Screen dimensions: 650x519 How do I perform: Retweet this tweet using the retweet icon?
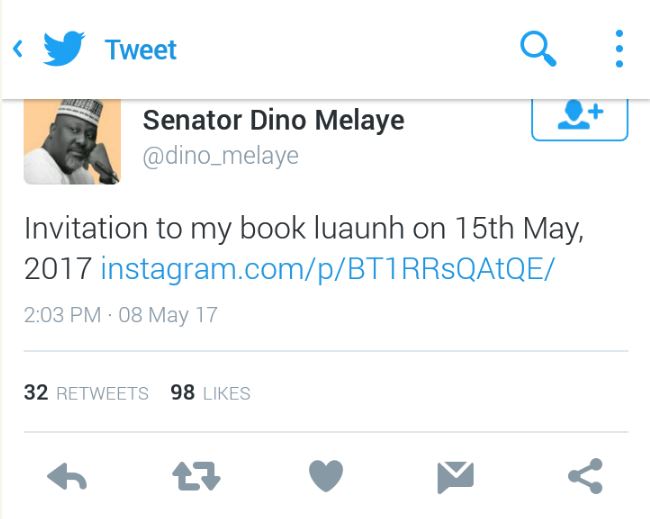pyautogui.click(x=197, y=477)
